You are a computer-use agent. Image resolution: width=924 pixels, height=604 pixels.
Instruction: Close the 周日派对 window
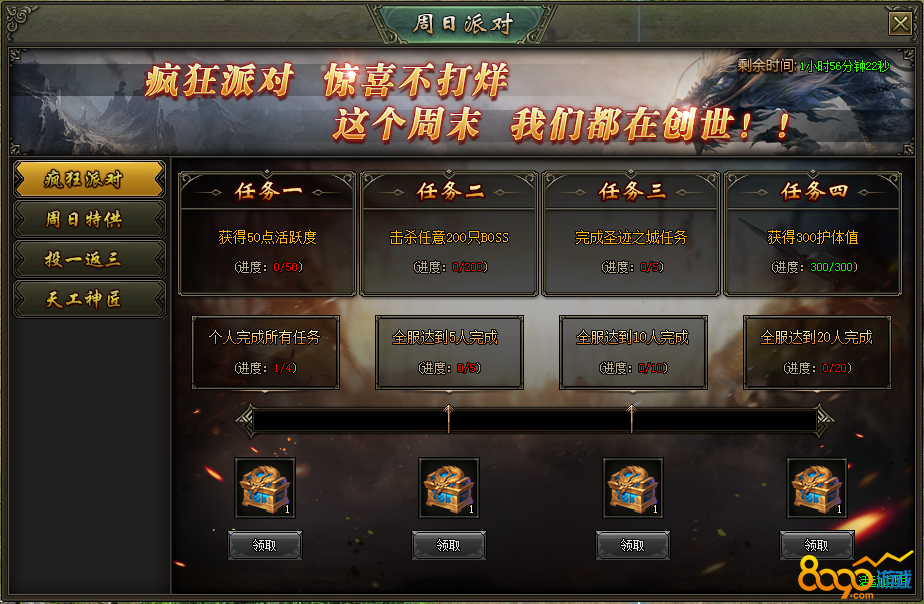[x=900, y=24]
